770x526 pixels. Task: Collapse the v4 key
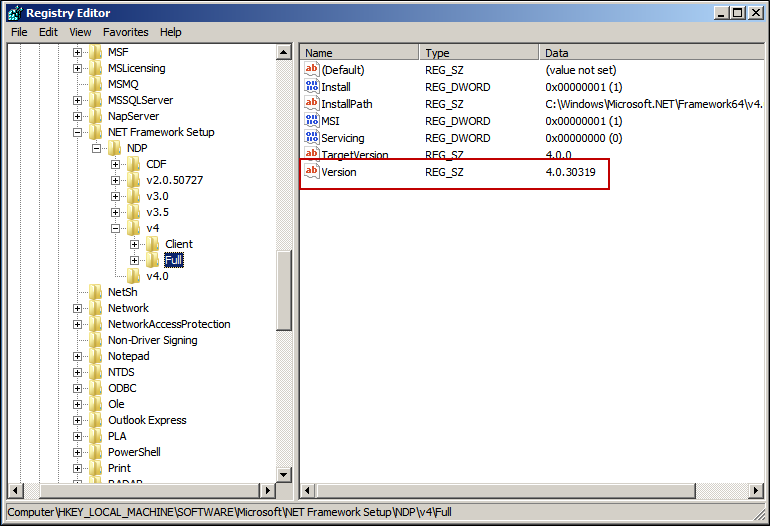pyautogui.click(x=115, y=228)
